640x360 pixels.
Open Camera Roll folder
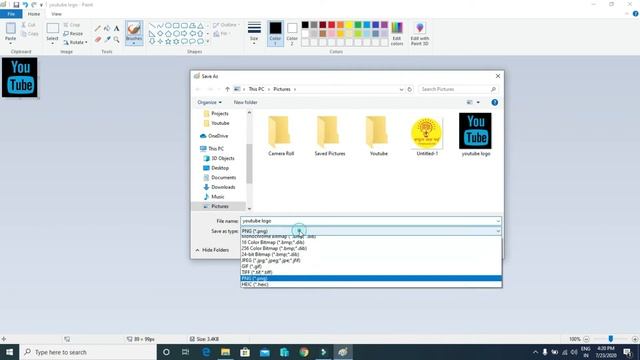281,136
